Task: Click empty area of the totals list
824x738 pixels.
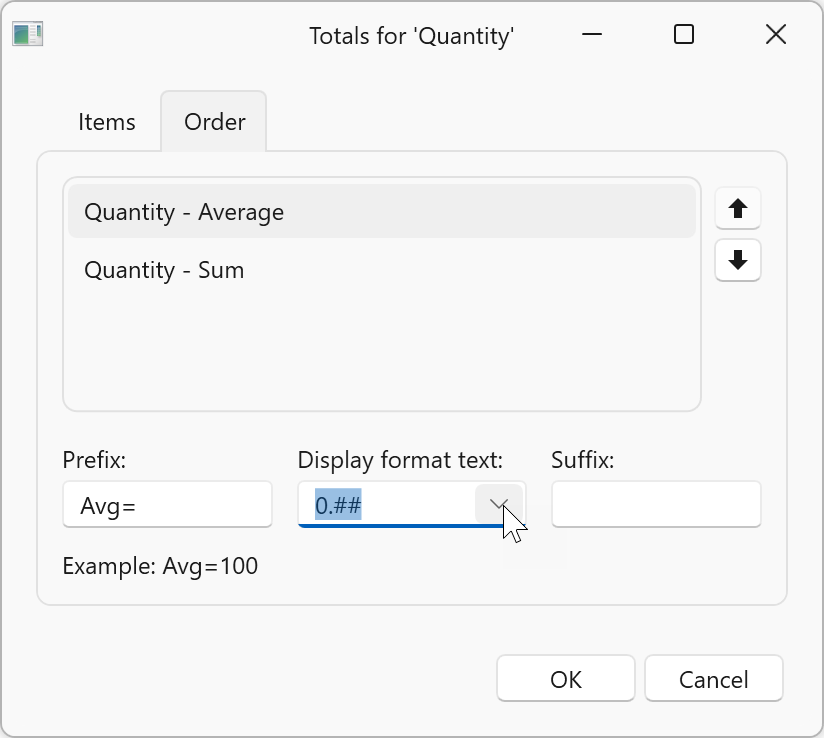Action: pos(381,350)
